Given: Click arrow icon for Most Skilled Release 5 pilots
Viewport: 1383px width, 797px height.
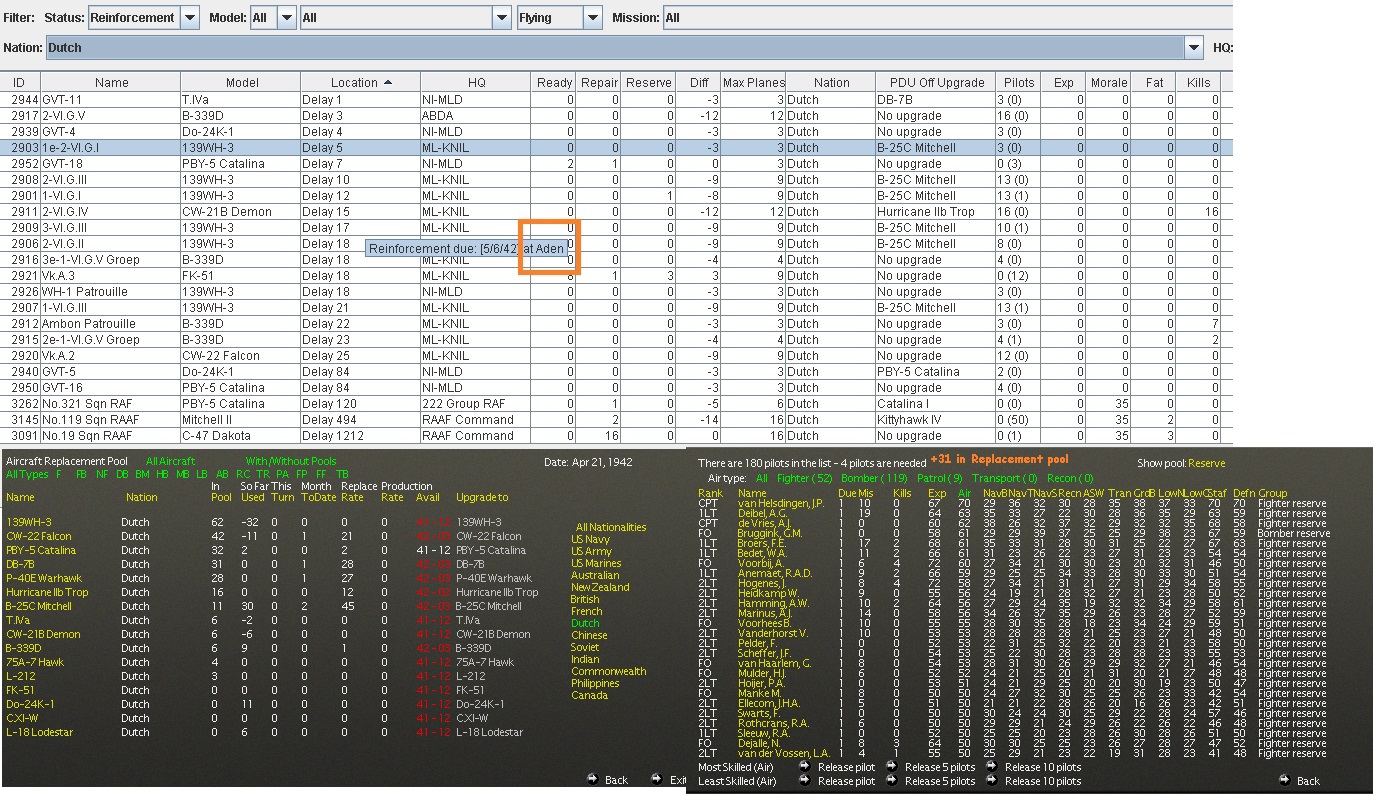Looking at the screenshot, I should [x=891, y=767].
